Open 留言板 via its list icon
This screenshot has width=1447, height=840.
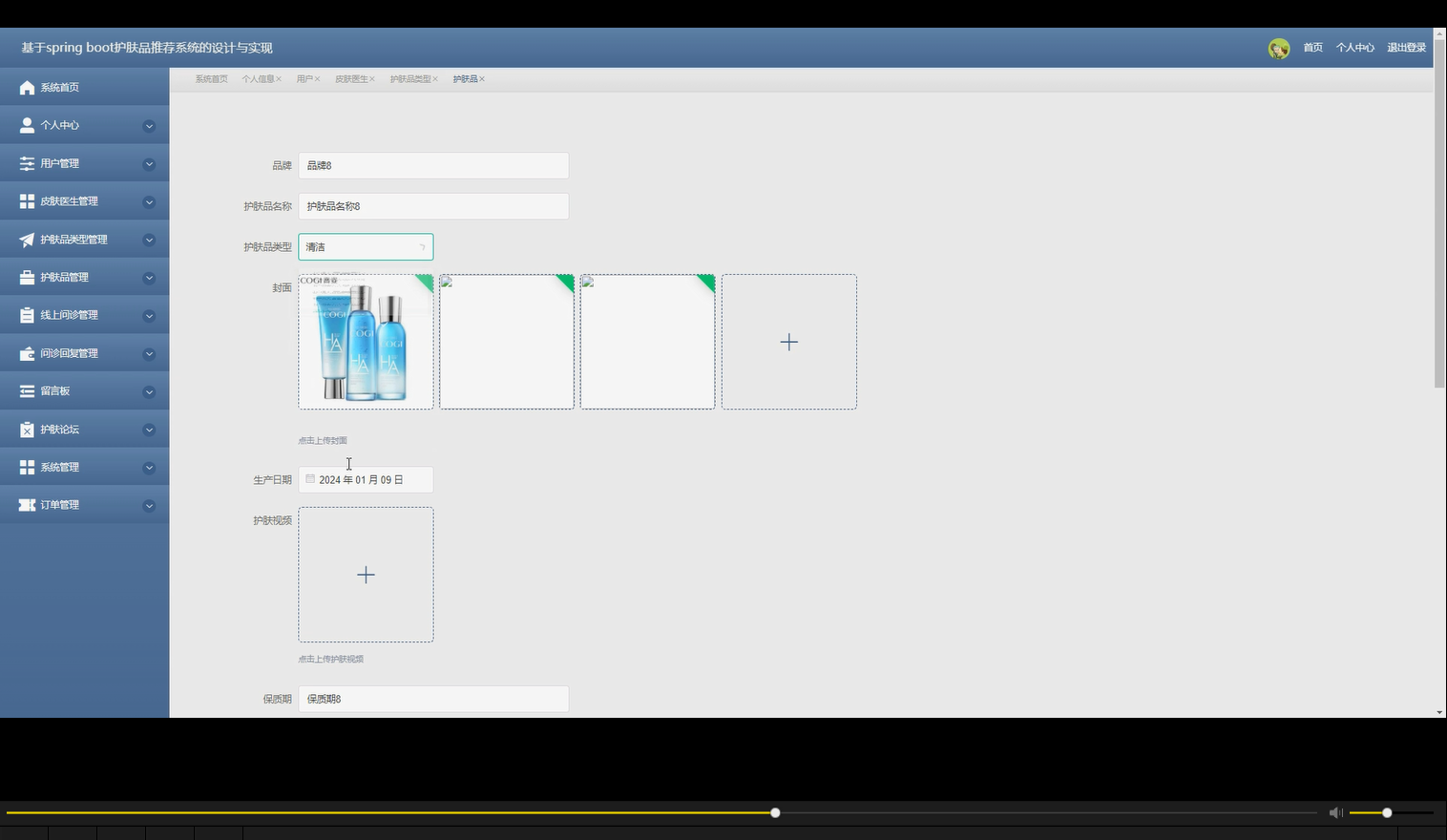click(26, 390)
